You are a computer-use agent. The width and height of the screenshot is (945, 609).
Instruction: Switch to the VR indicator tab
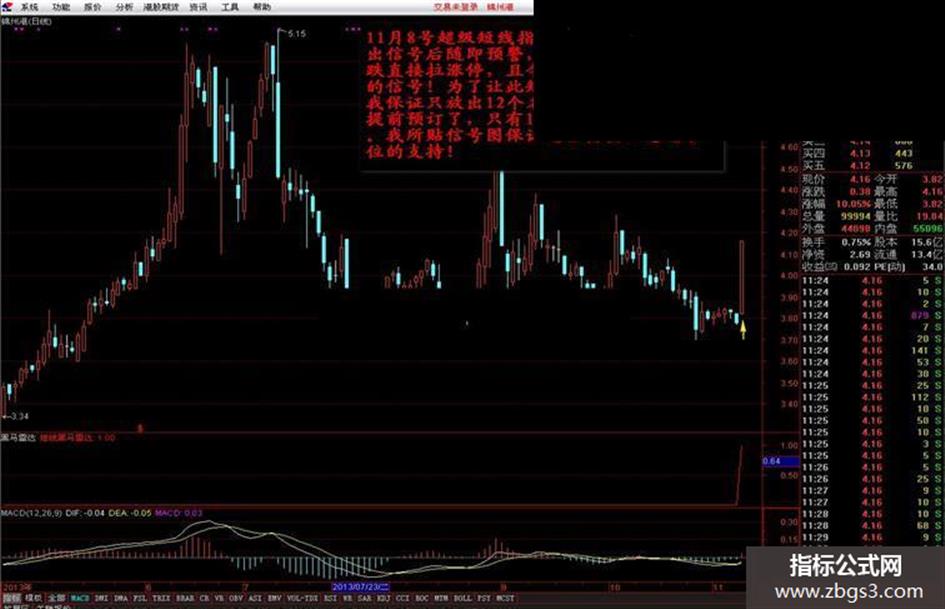pos(219,598)
